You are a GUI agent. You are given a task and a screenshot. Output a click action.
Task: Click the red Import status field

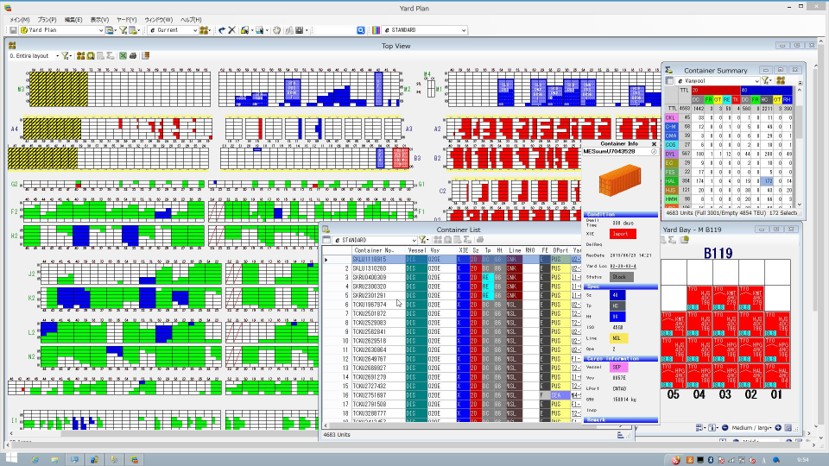tap(622, 233)
